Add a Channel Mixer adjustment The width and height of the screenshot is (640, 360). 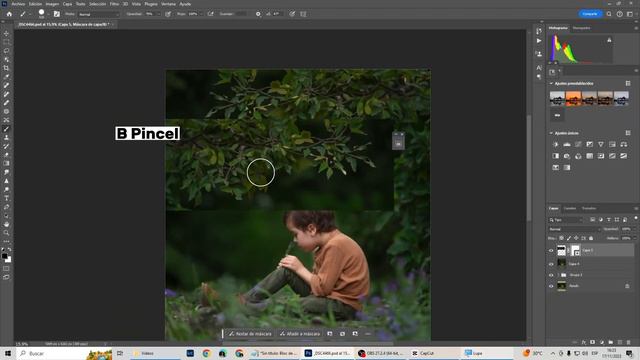(x=578, y=156)
